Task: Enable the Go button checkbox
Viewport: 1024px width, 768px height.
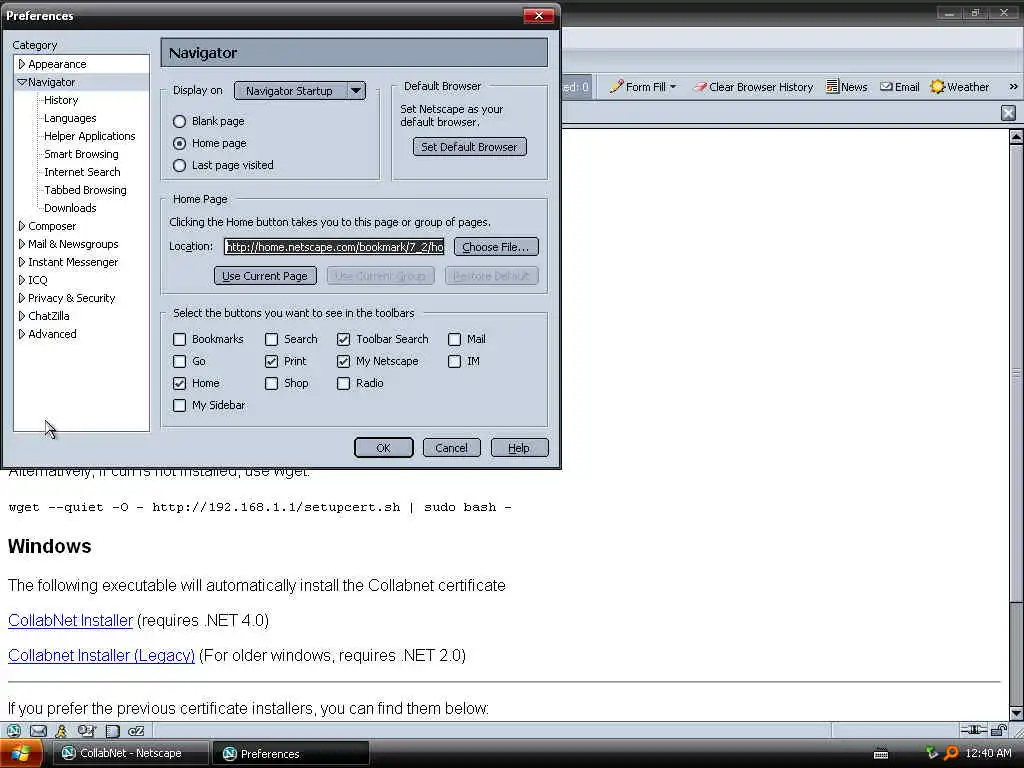Action: tap(180, 361)
